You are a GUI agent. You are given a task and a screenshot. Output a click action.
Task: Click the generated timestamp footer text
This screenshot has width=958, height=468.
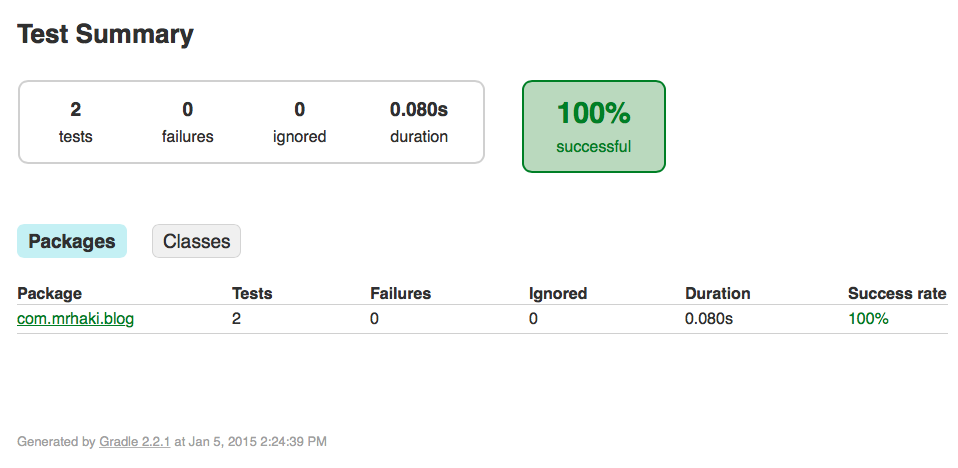172,441
